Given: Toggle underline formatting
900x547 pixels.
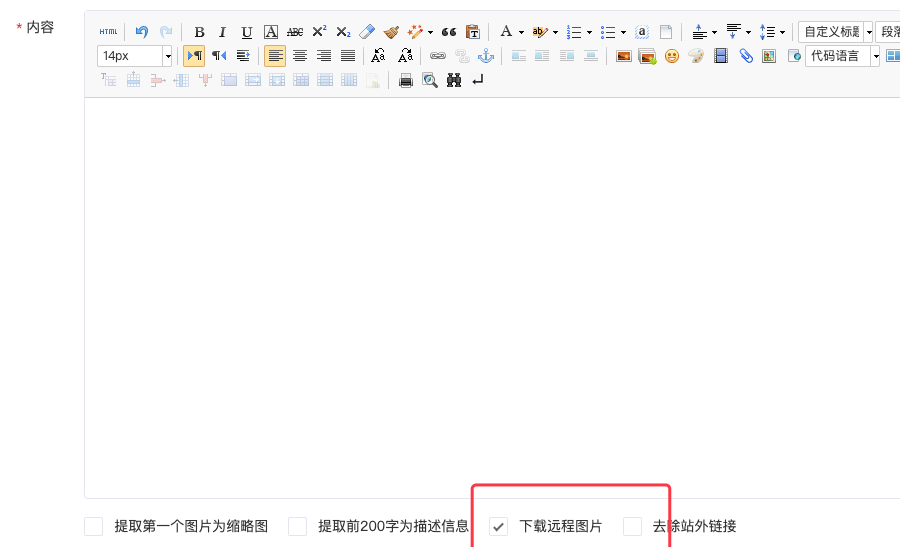Looking at the screenshot, I should click(x=247, y=32).
